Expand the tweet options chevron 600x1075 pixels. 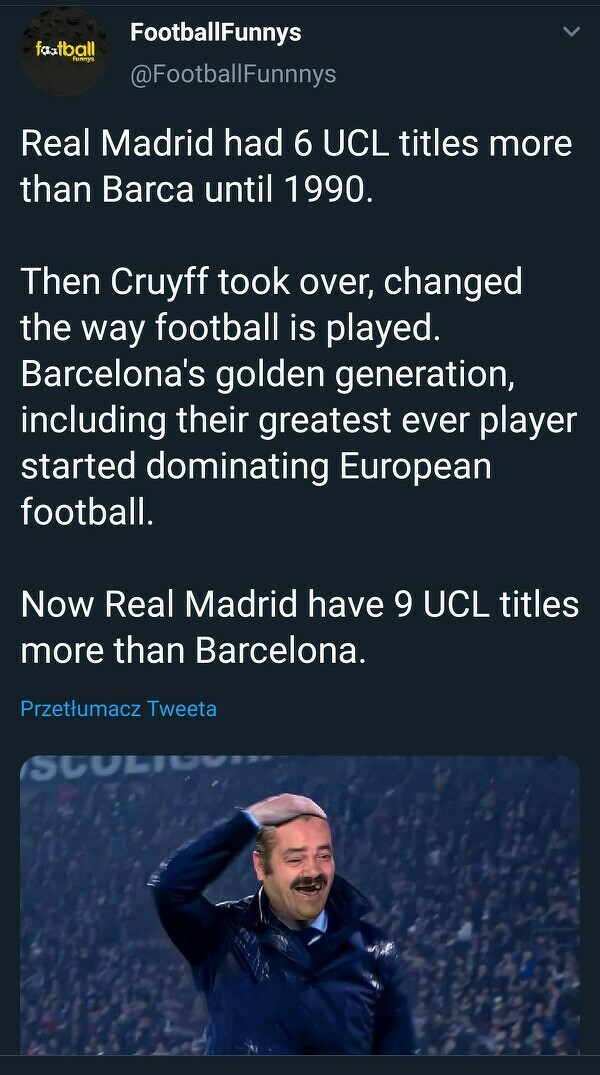pyautogui.click(x=571, y=33)
